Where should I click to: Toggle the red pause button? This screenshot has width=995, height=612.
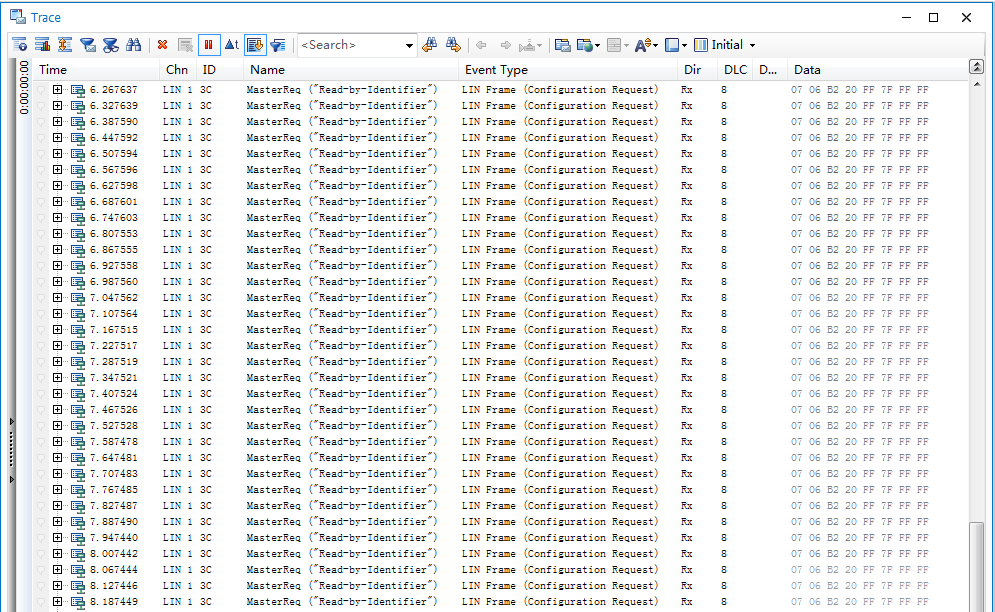tap(208, 45)
